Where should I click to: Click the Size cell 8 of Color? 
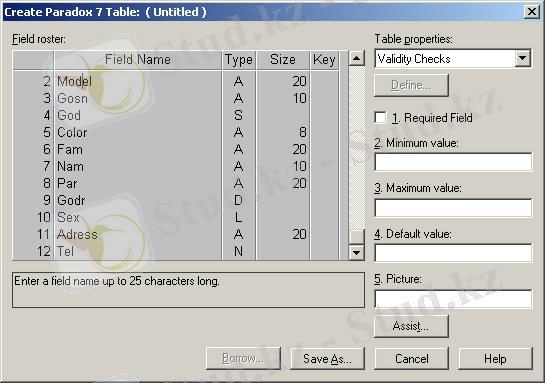point(283,132)
